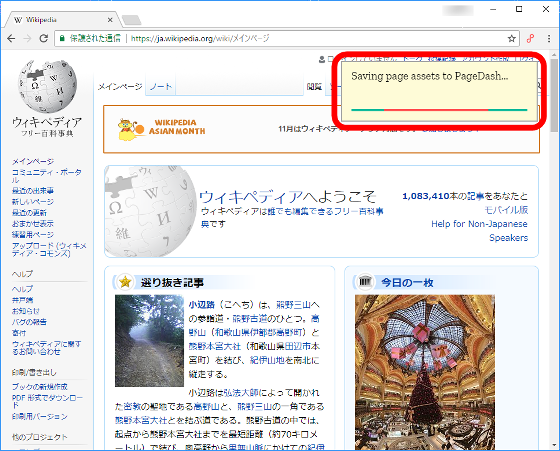Open コミュニティ・ポータル sidebar link
This screenshot has width=560, height=451.
[47, 176]
